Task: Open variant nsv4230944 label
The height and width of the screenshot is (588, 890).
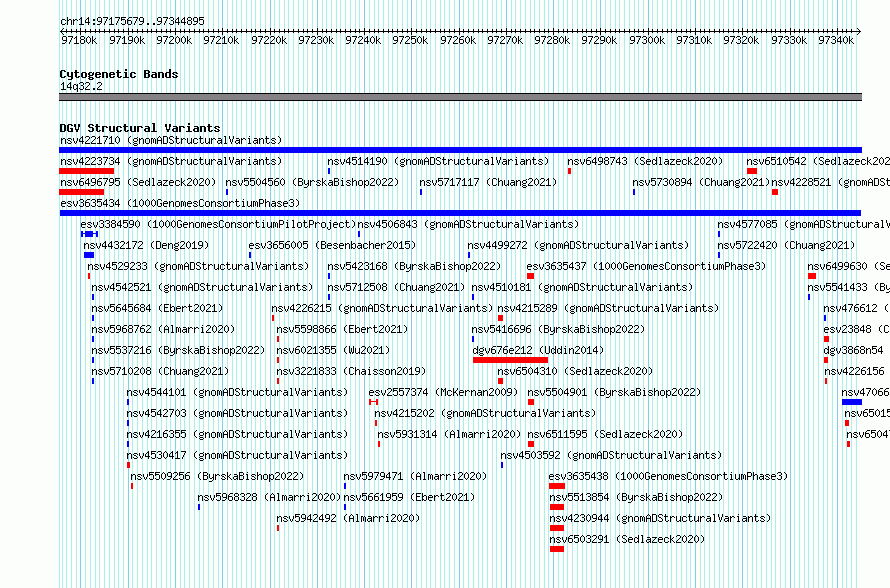Action: 661,518
